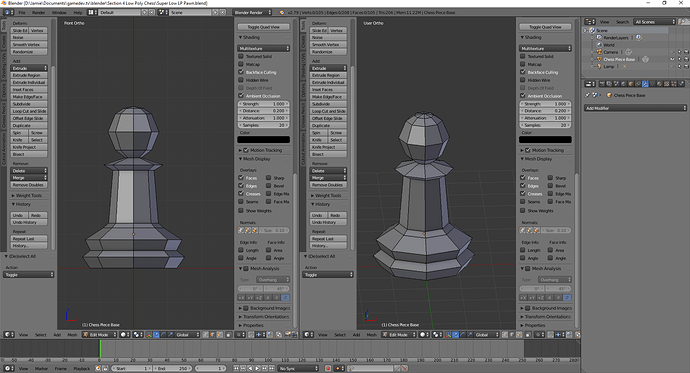This screenshot has height=373, width=690.
Task: Open the All Scenes outliner dropdown
Action: [654, 22]
